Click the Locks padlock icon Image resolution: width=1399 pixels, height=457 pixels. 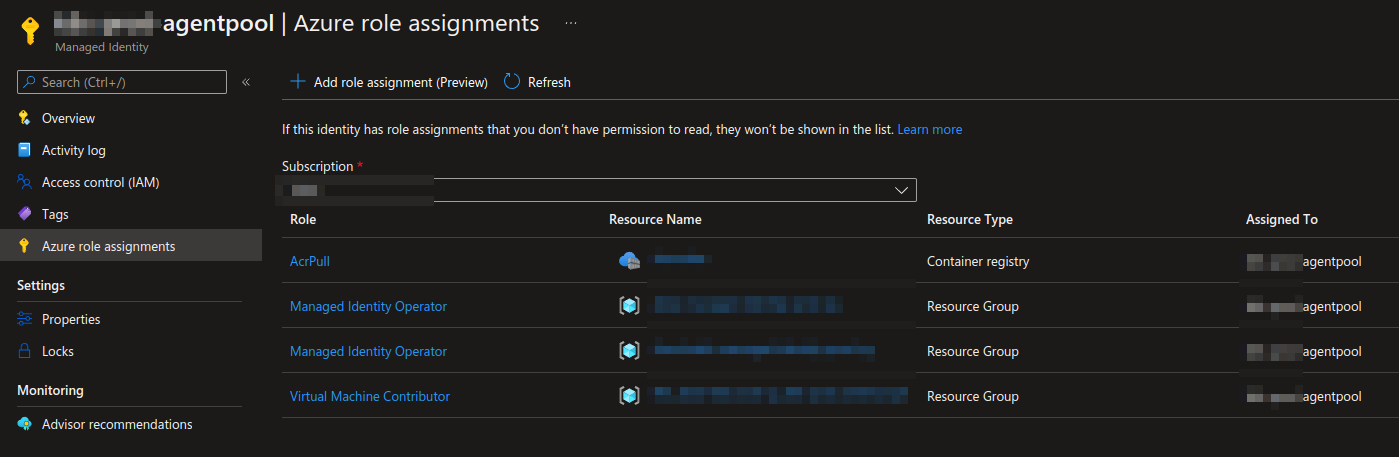coord(24,351)
